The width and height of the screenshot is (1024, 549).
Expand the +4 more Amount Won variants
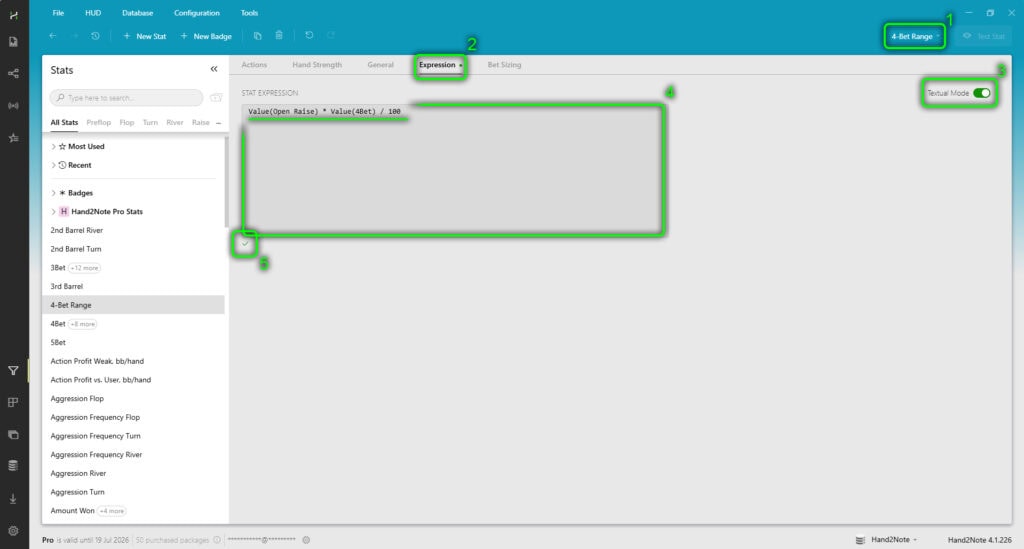112,511
